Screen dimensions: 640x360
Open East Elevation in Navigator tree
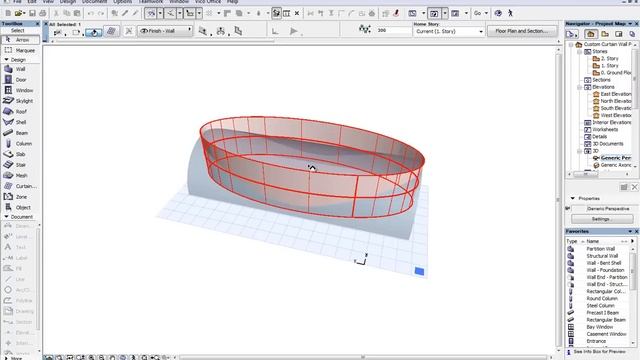coord(612,94)
